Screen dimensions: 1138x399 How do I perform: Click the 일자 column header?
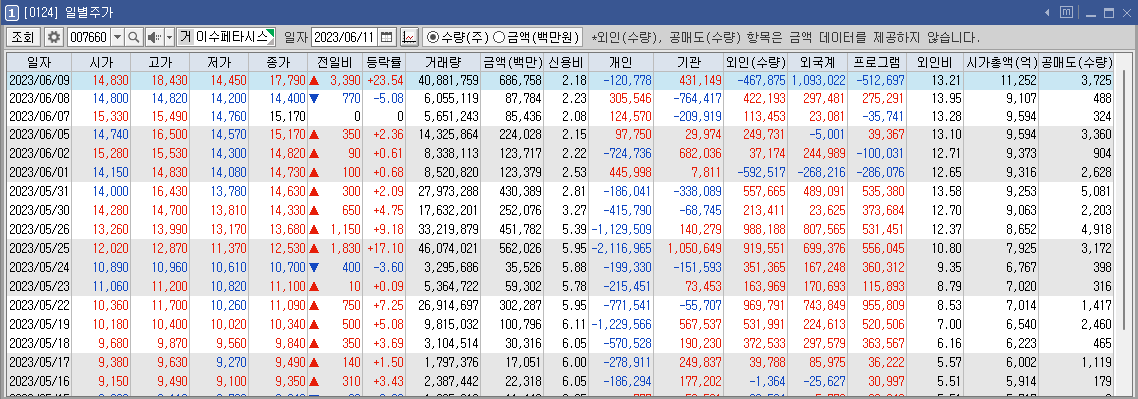(x=38, y=62)
